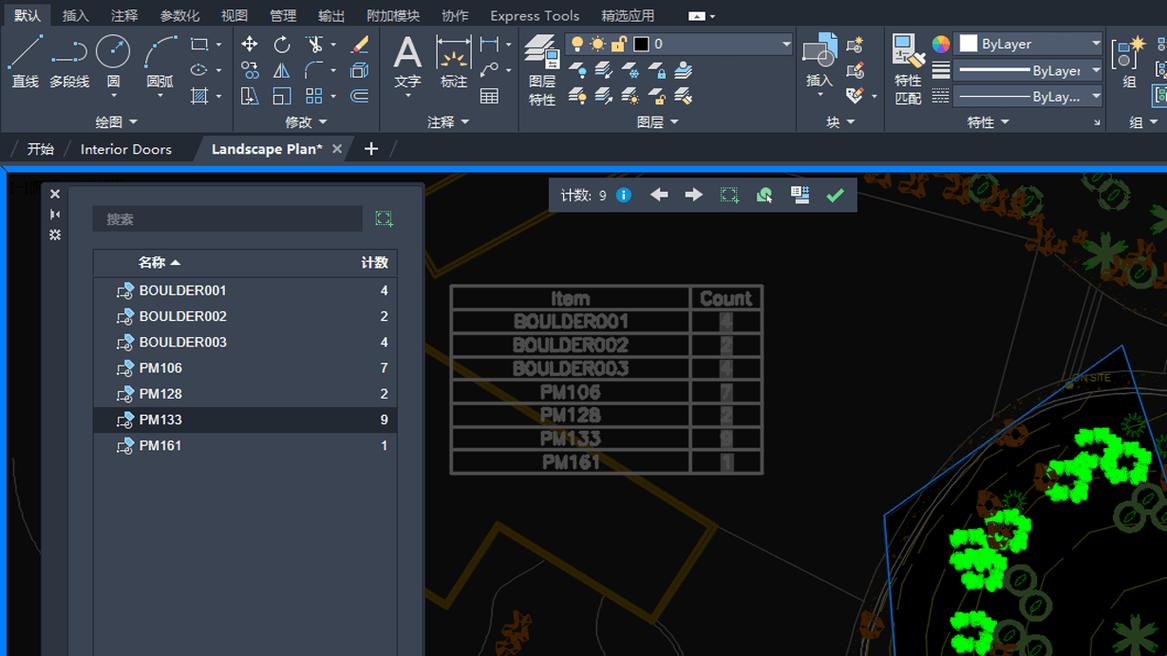Click the green checkmark to finish counting
1167x656 pixels.
(x=836, y=195)
